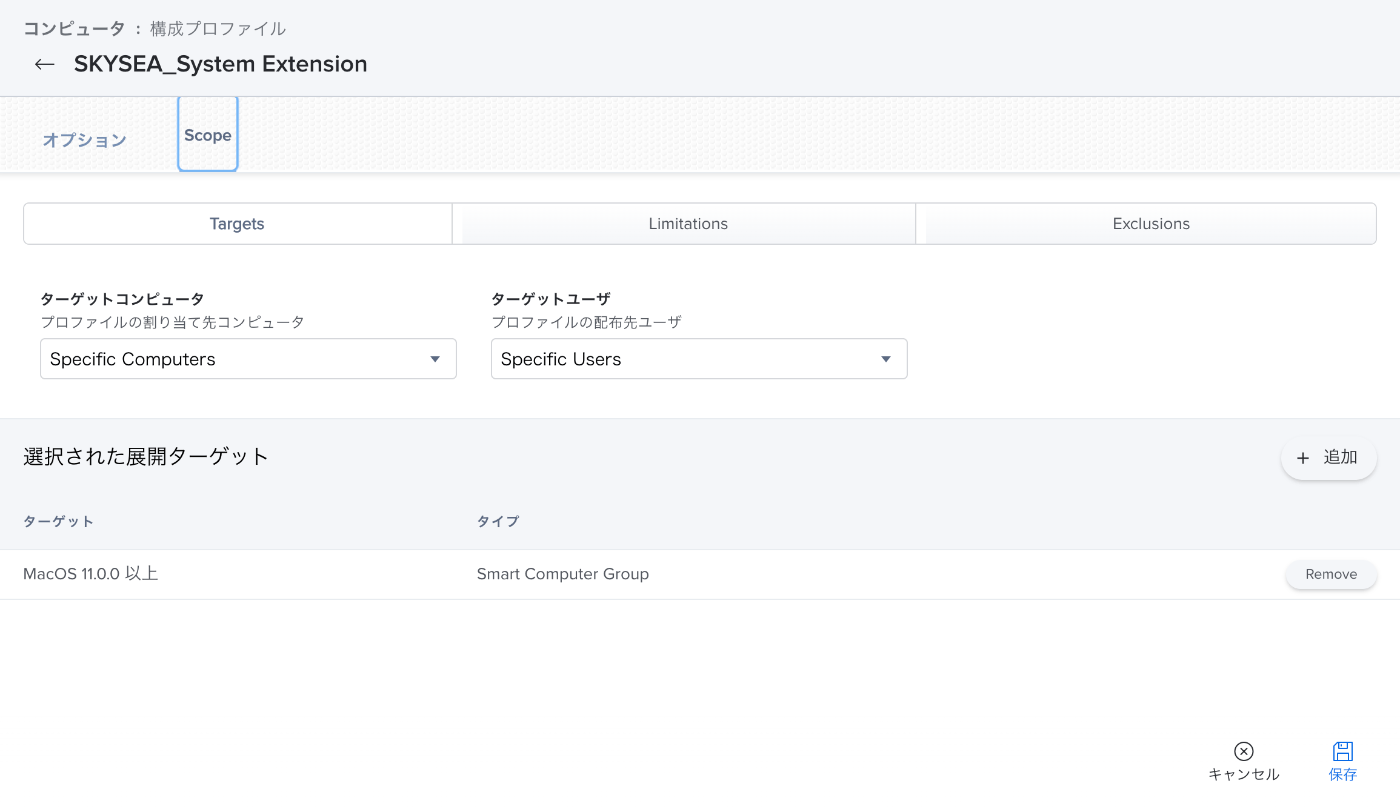Open the オプション tab
1400x812 pixels.
tap(84, 140)
